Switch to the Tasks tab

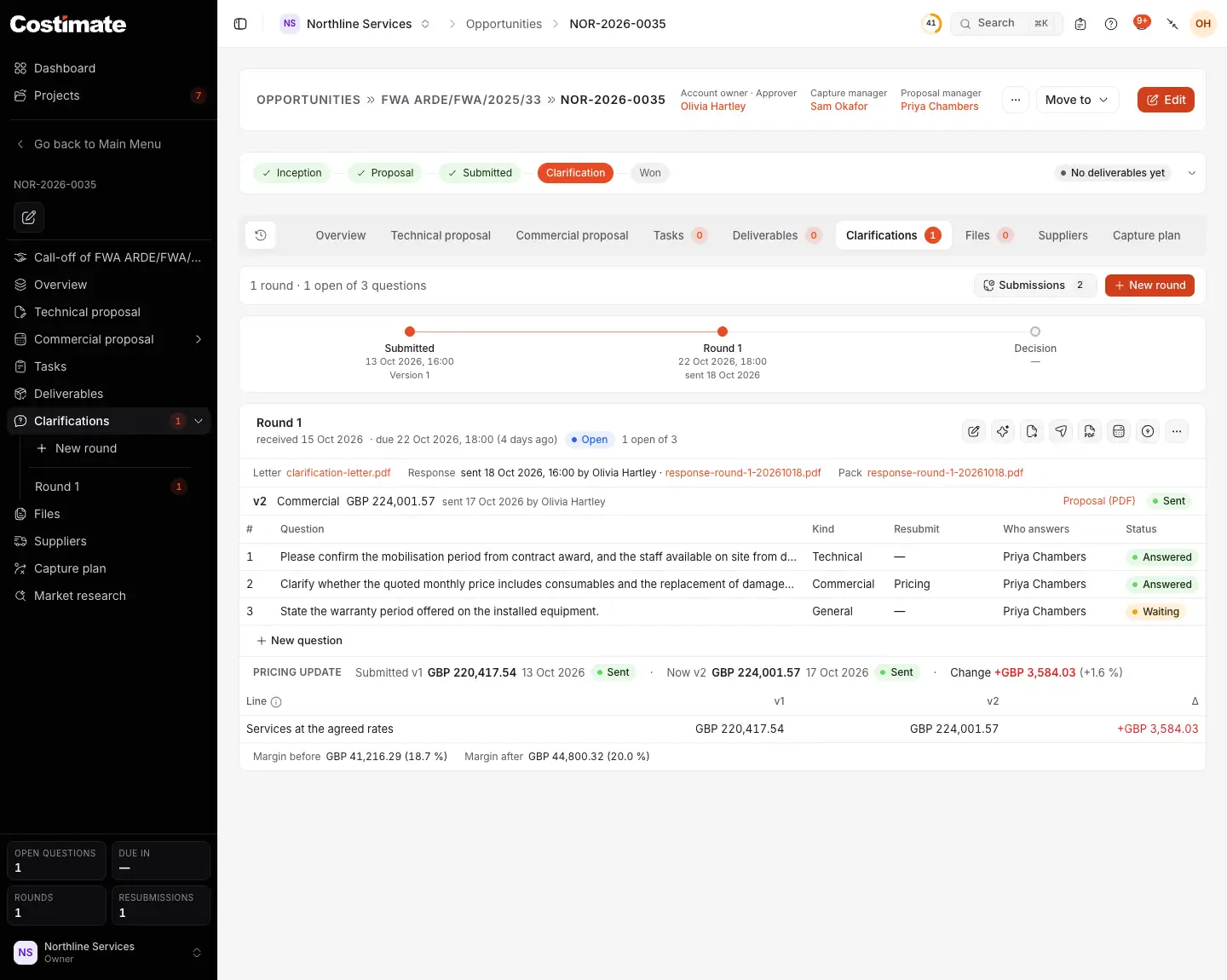(680, 235)
